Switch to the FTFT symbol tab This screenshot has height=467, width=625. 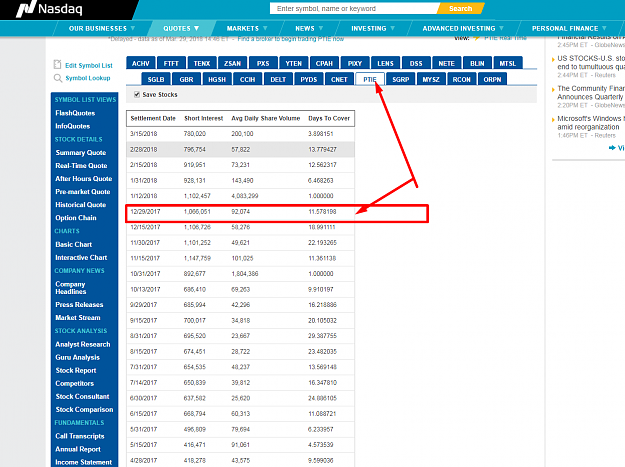coord(171,63)
